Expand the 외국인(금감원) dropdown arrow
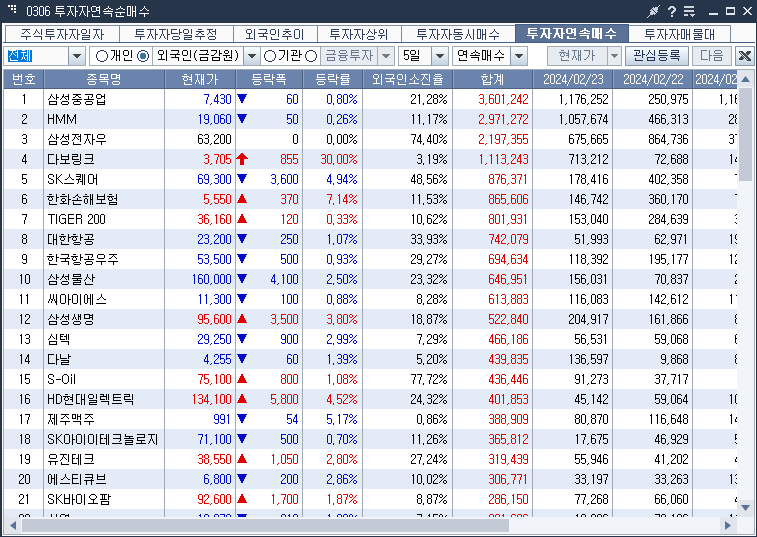 point(252,56)
